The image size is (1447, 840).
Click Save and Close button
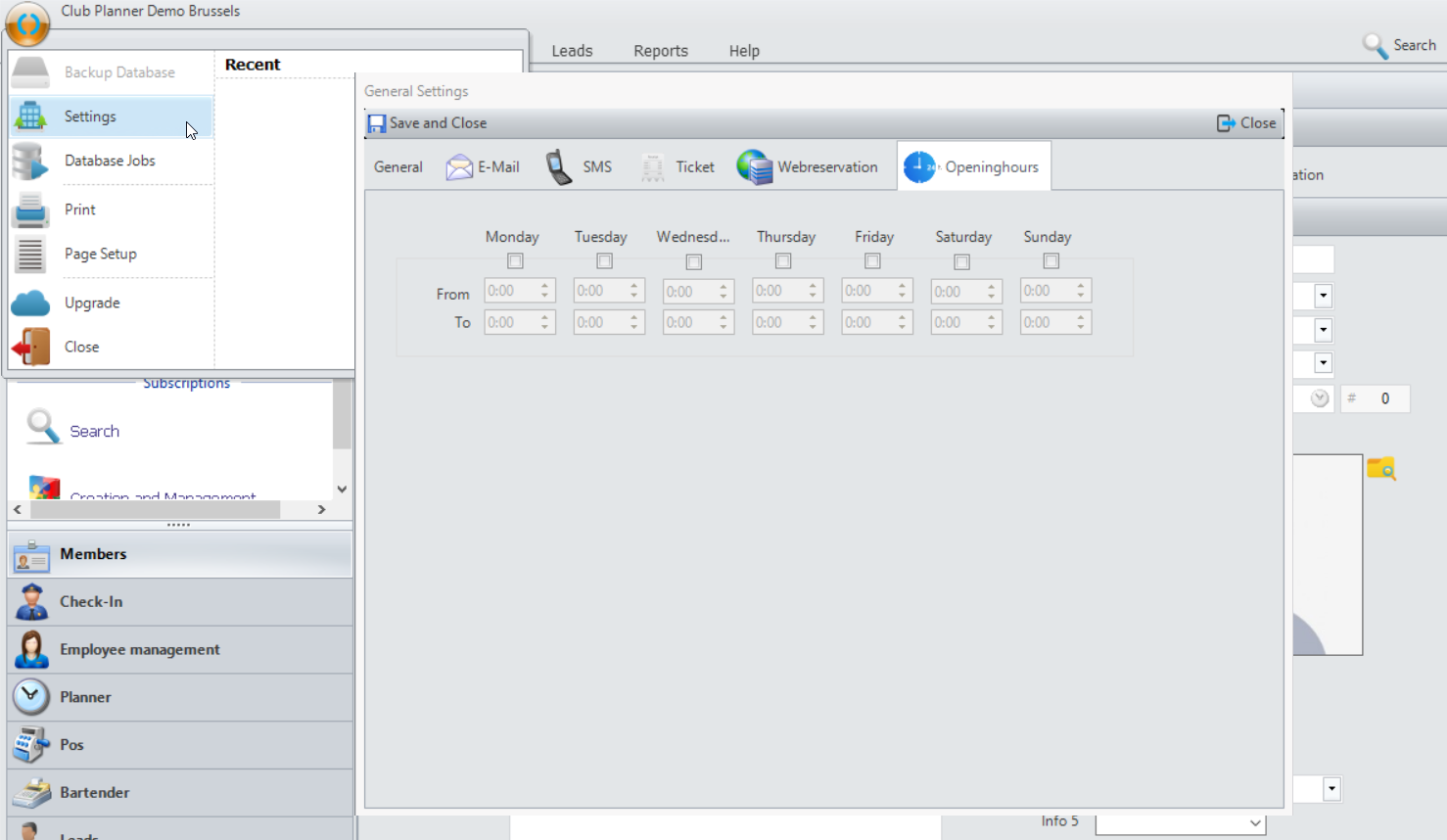click(428, 123)
